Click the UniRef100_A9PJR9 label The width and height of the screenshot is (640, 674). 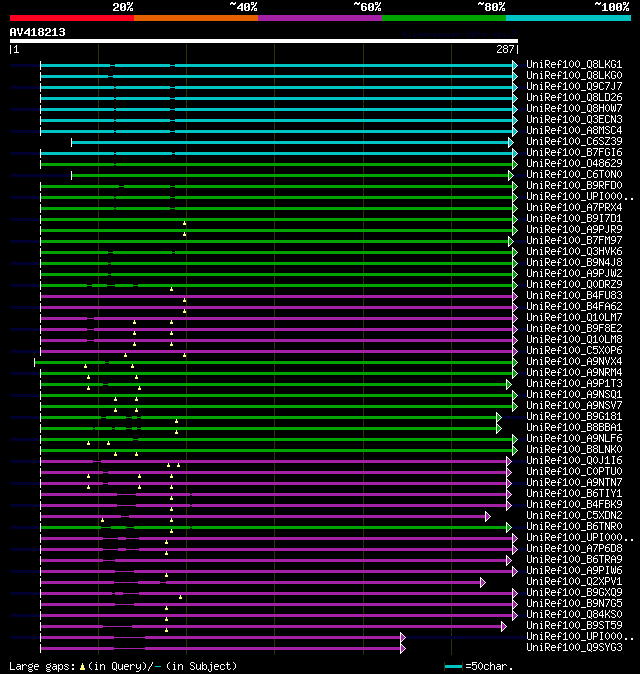tap(574, 230)
